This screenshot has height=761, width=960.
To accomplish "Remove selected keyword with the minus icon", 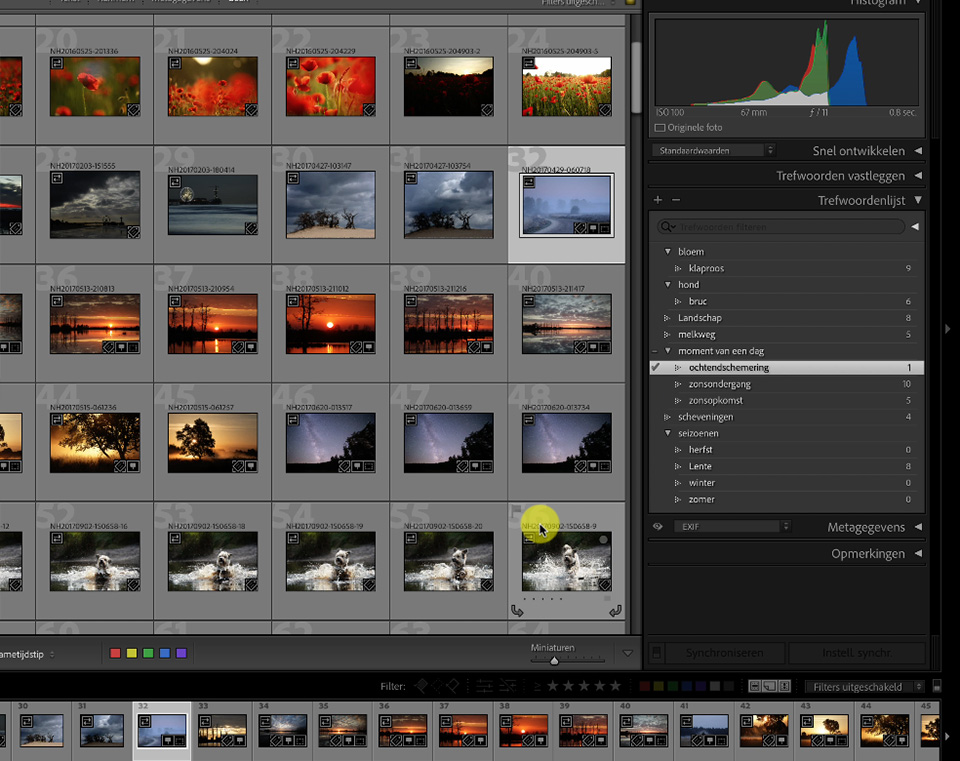I will click(676, 200).
